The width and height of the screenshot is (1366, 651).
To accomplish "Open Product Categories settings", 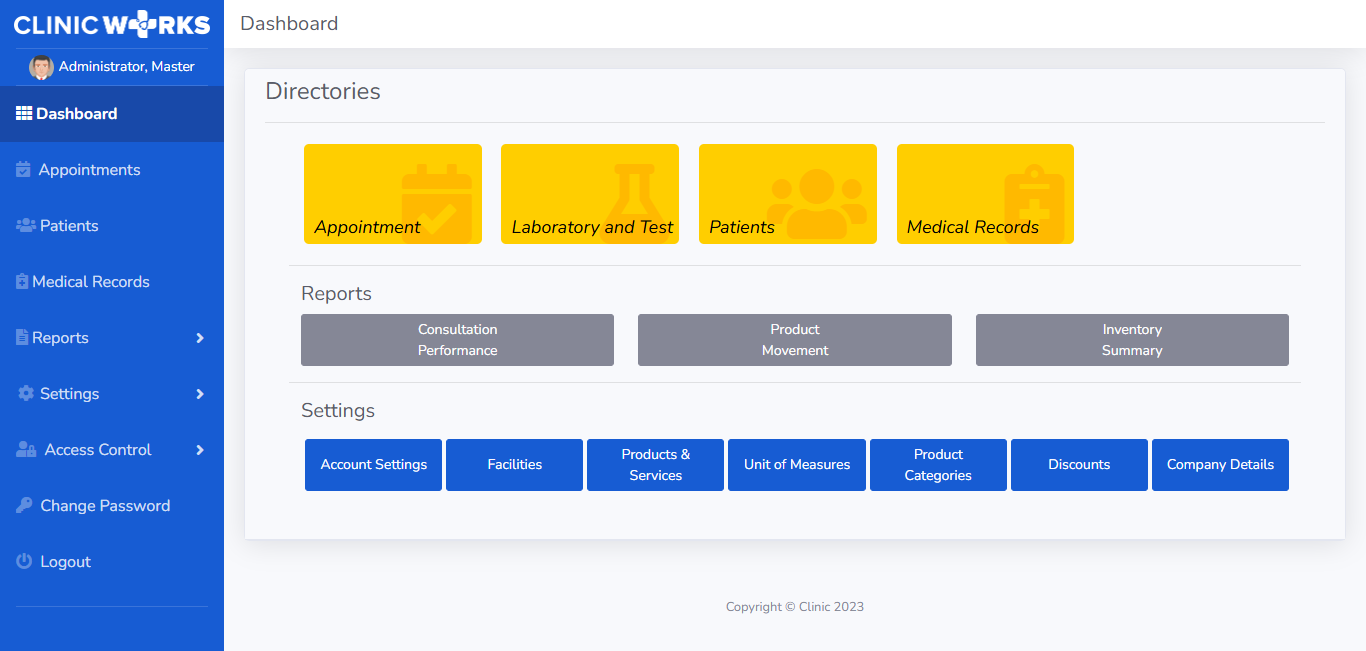I will [938, 465].
